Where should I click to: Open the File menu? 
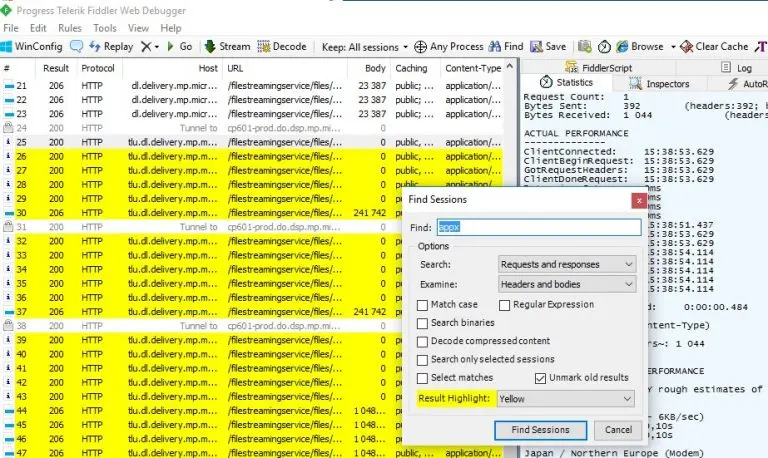tap(11, 28)
